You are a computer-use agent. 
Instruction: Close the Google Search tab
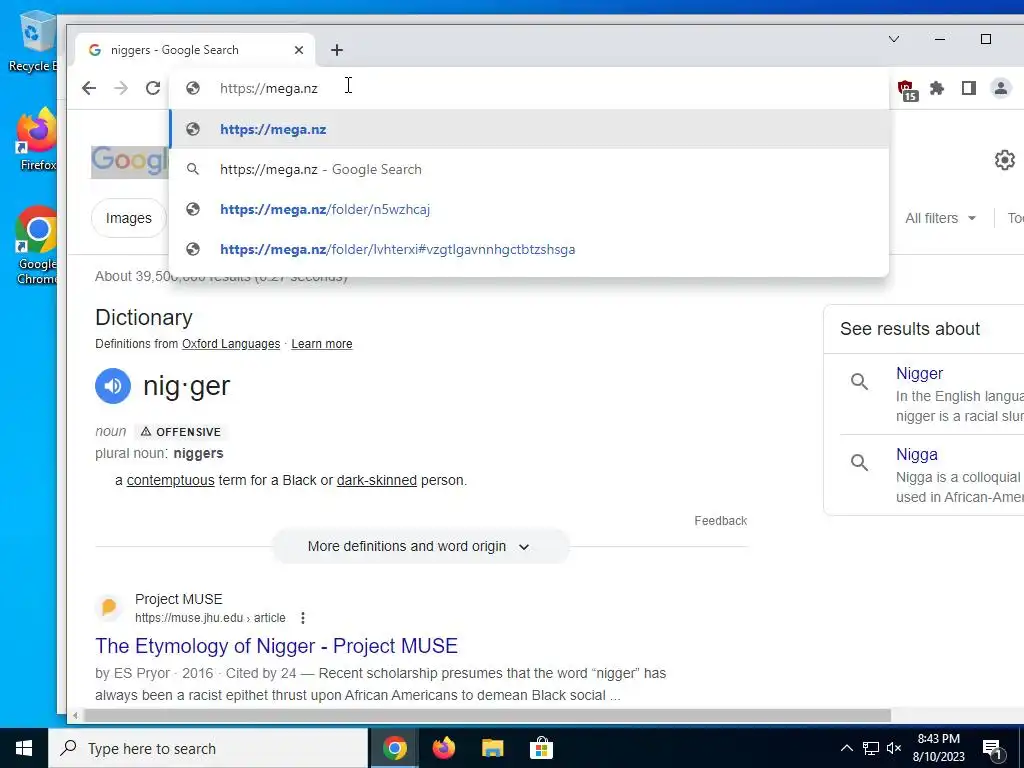(x=299, y=50)
